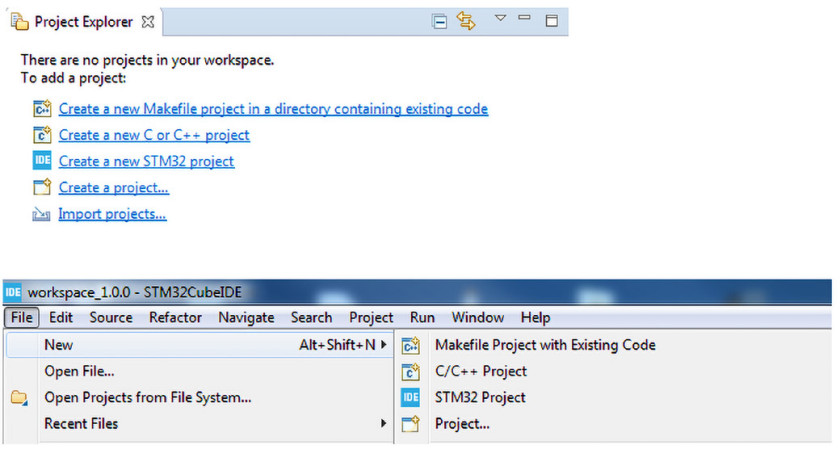Click the C/C++ project icon beside second link
This screenshot has height=462, width=840.
coord(42,135)
